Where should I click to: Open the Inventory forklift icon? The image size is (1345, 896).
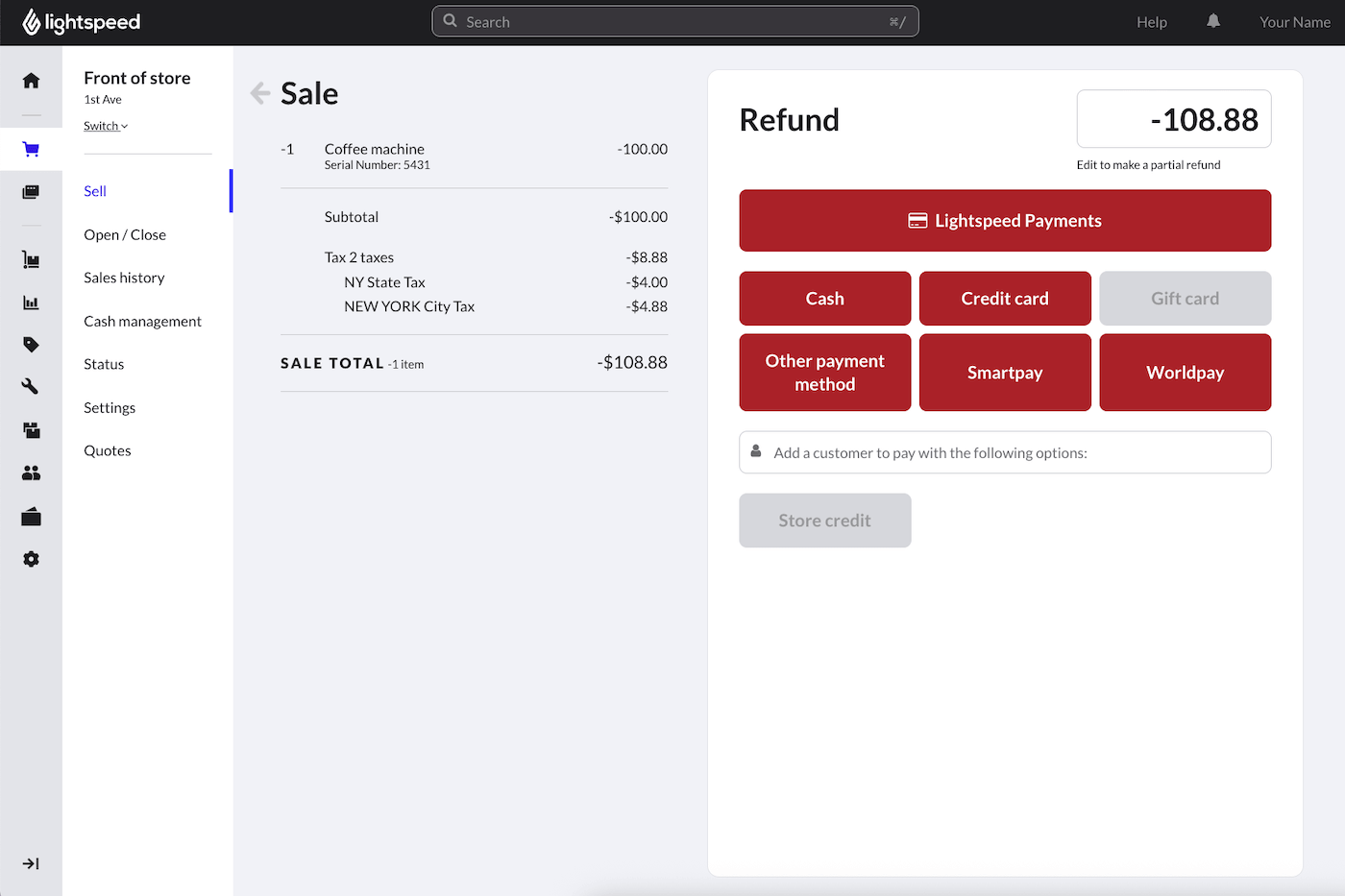pyautogui.click(x=31, y=259)
